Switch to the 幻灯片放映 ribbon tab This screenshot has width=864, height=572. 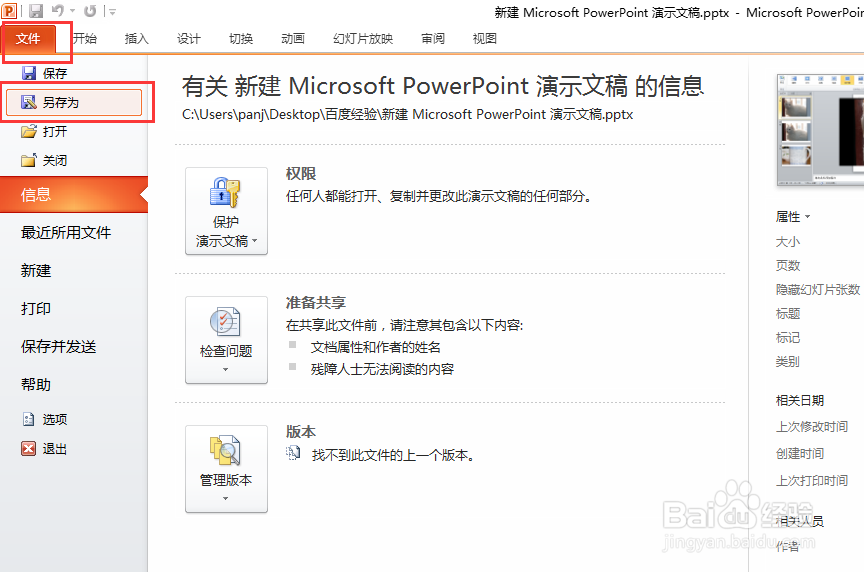click(363, 39)
